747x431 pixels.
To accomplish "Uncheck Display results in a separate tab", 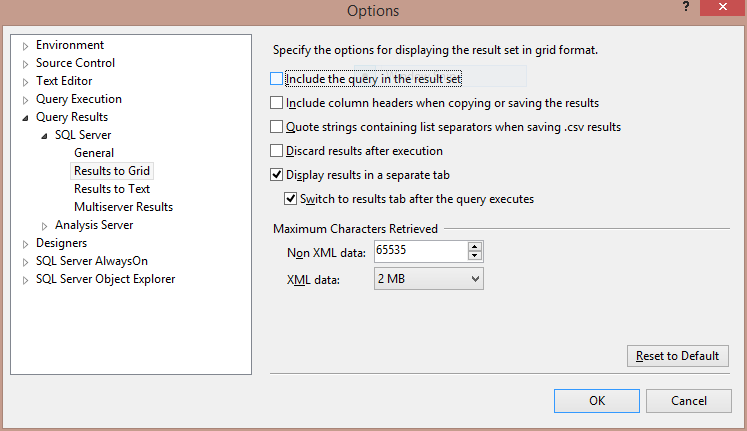I will (276, 175).
